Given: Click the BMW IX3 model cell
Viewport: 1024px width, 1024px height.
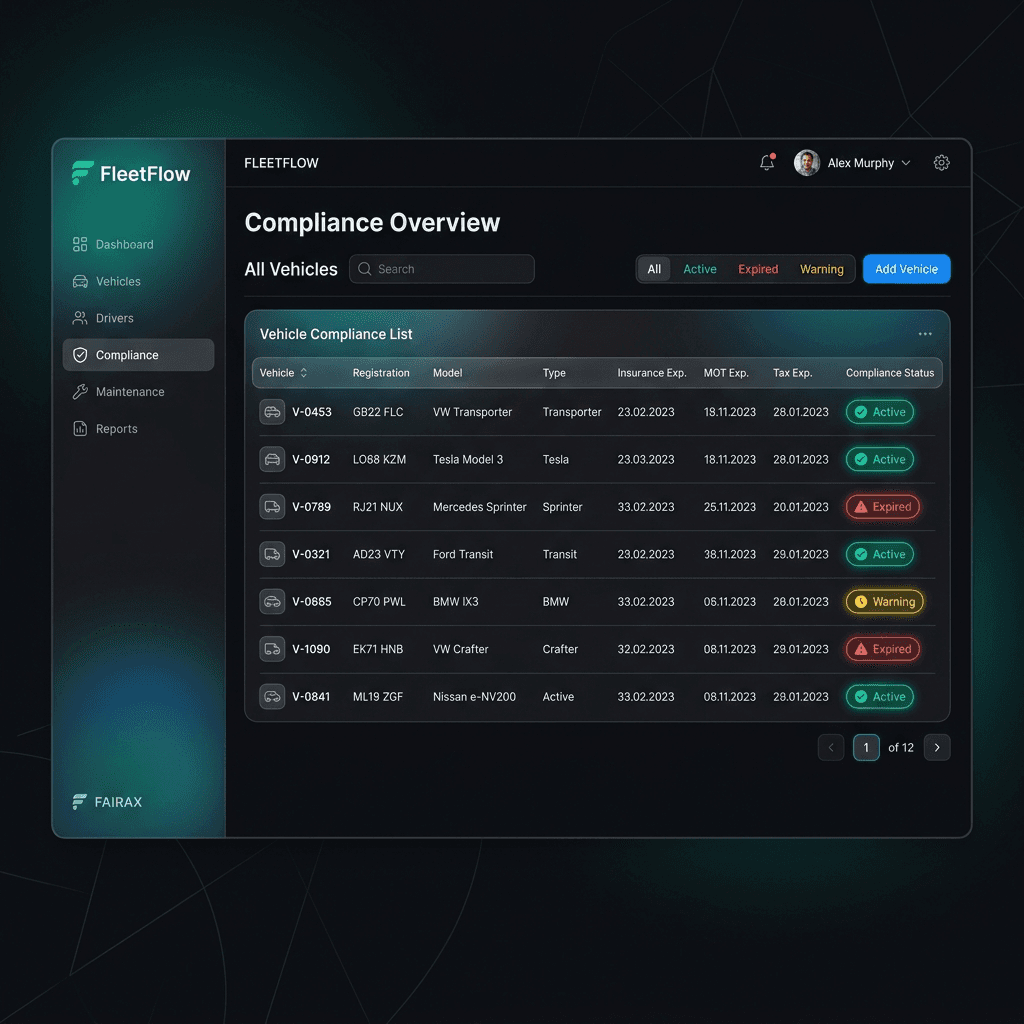Looking at the screenshot, I should (x=455, y=601).
